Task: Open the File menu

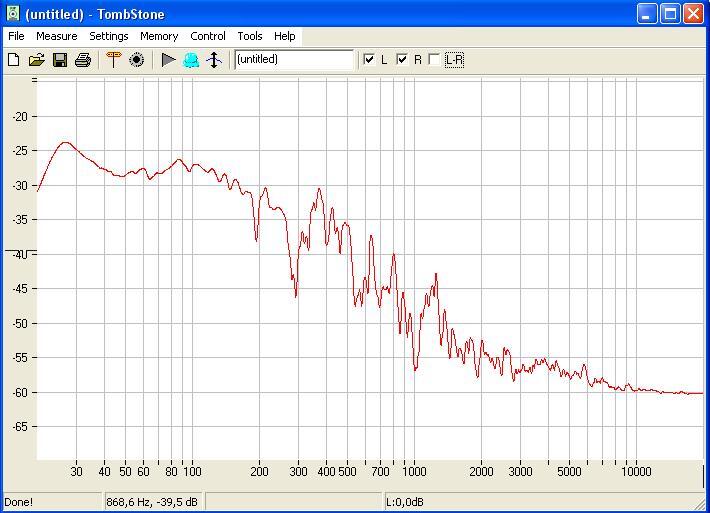Action: 16,36
